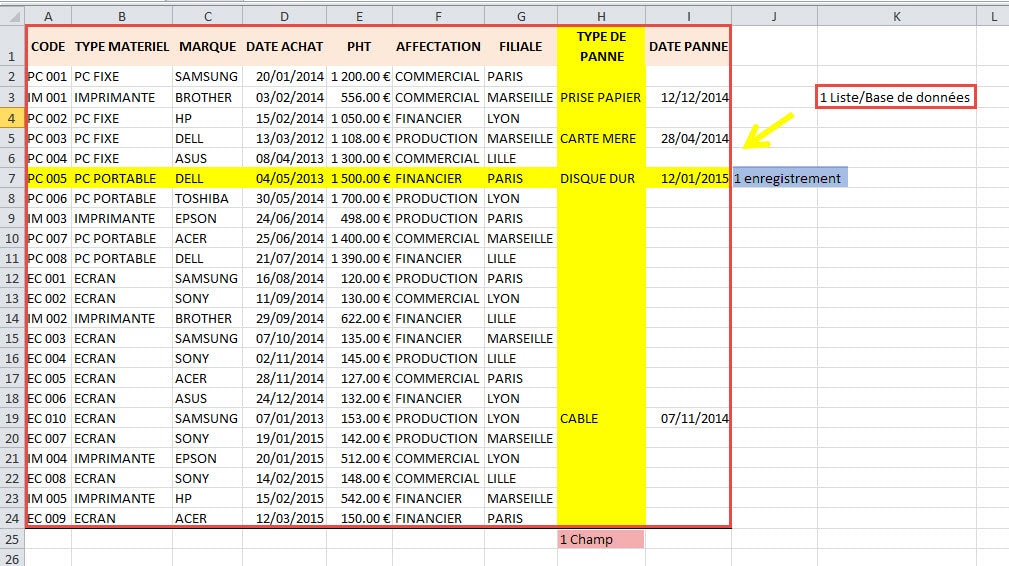1009x566 pixels.
Task: Select code cell PC 005
Action: pyautogui.click(x=48, y=178)
